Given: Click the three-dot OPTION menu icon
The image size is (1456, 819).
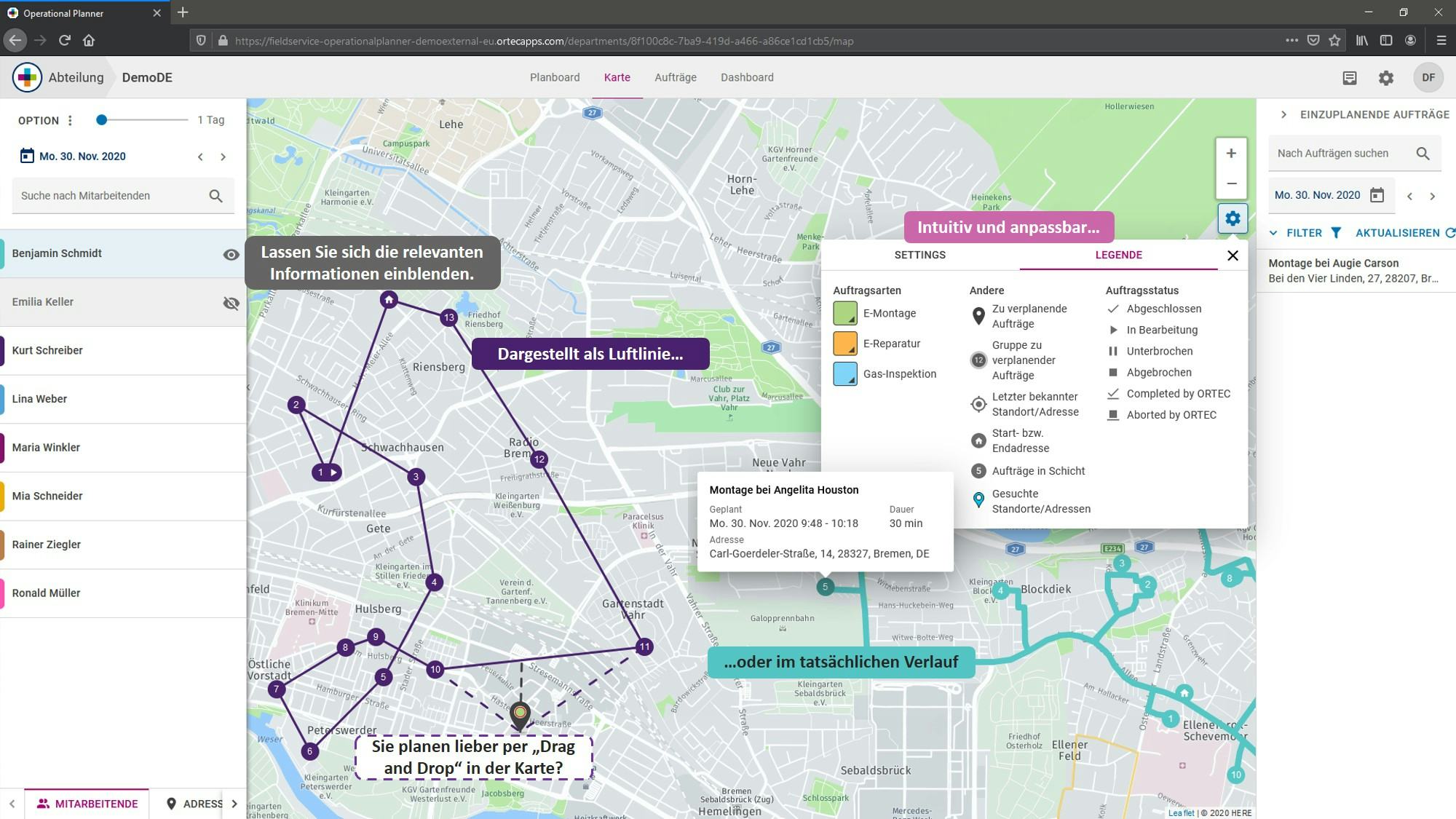Looking at the screenshot, I should [70, 121].
